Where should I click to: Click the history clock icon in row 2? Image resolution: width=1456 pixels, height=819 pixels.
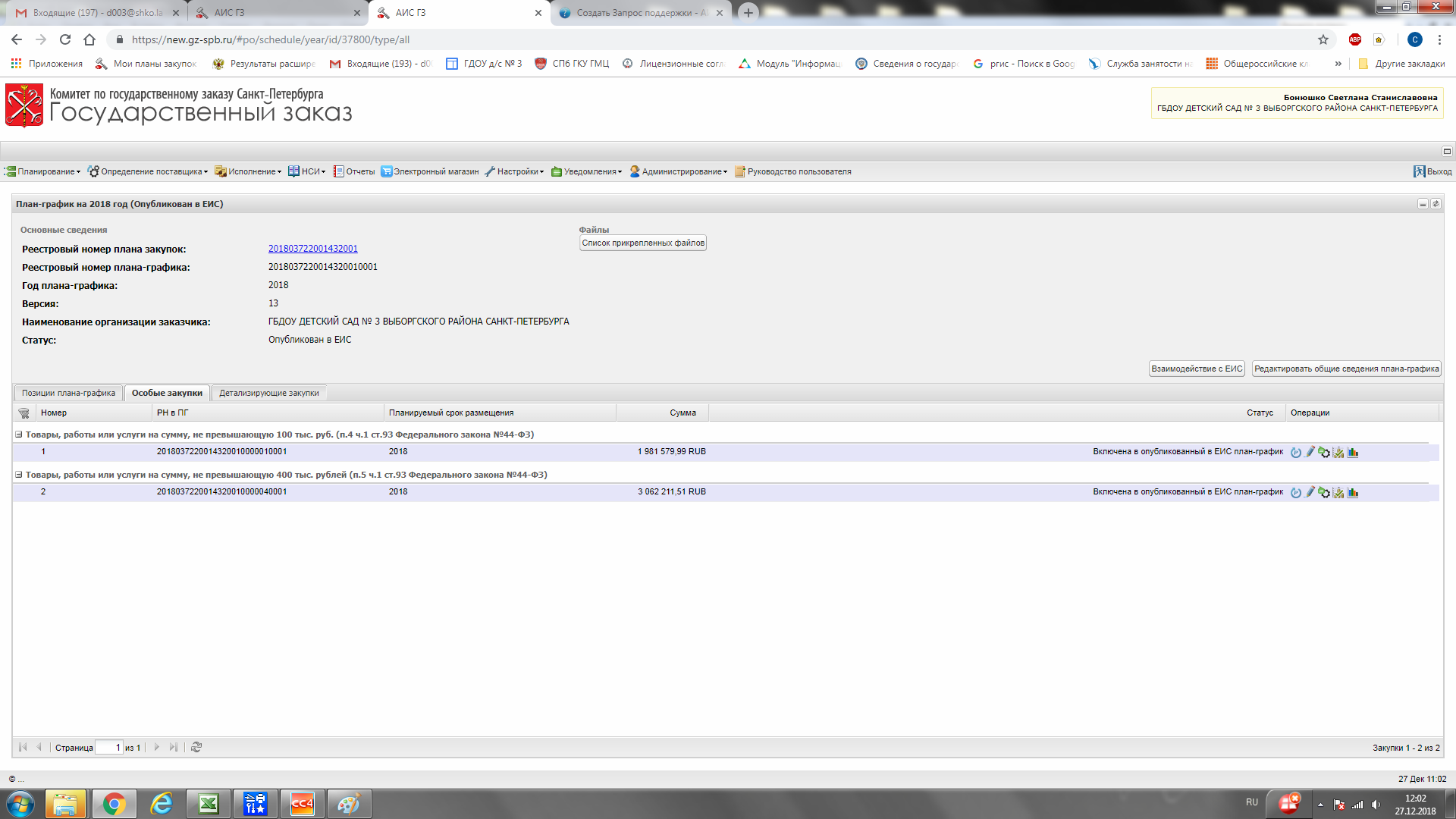pyautogui.click(x=1295, y=492)
